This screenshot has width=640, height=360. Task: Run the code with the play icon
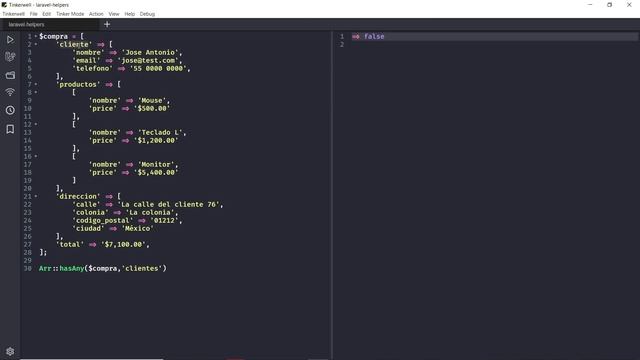coord(10,40)
